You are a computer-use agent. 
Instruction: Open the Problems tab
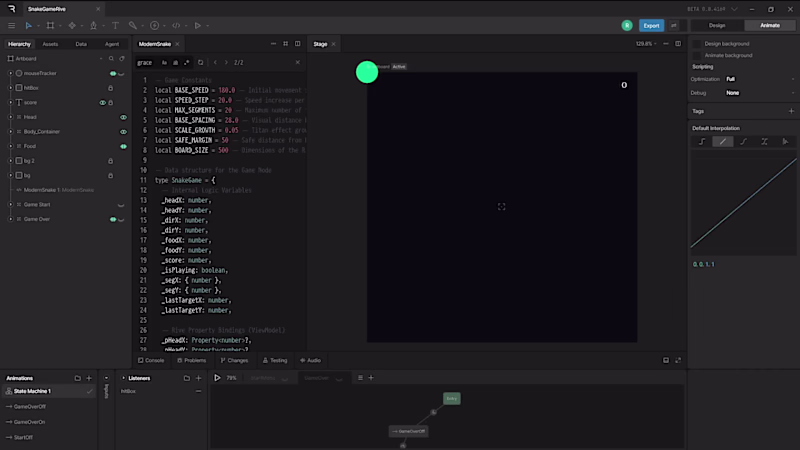[192, 360]
